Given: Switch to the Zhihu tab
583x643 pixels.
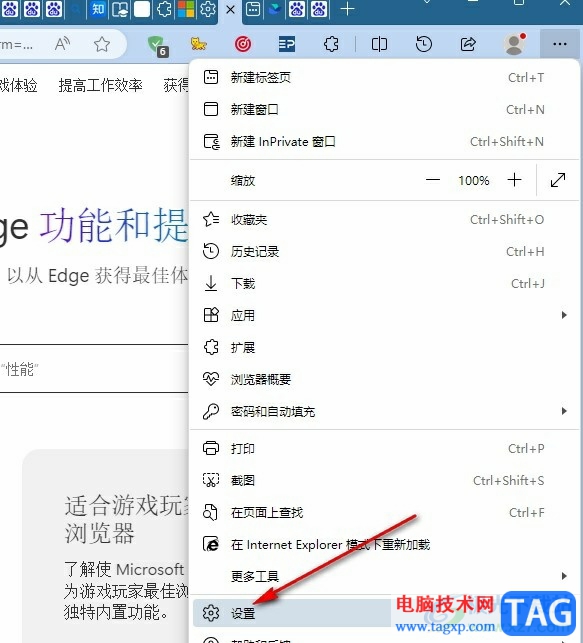Looking at the screenshot, I should pyautogui.click(x=98, y=9).
